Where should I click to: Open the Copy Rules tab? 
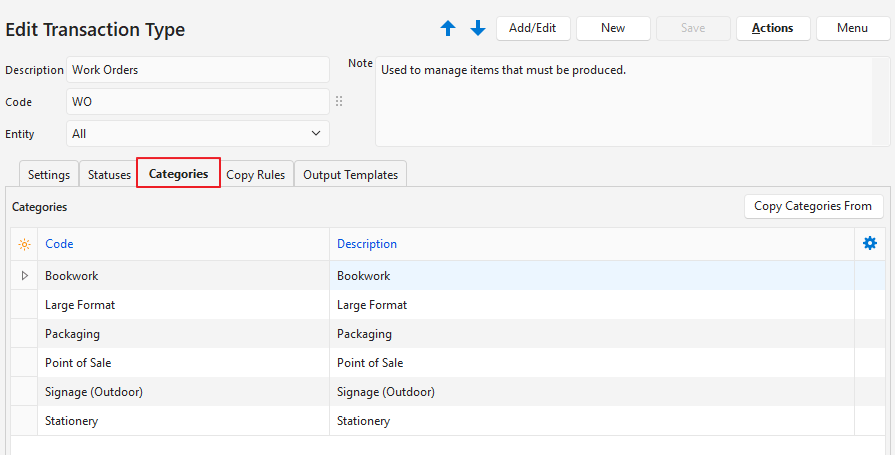(255, 174)
